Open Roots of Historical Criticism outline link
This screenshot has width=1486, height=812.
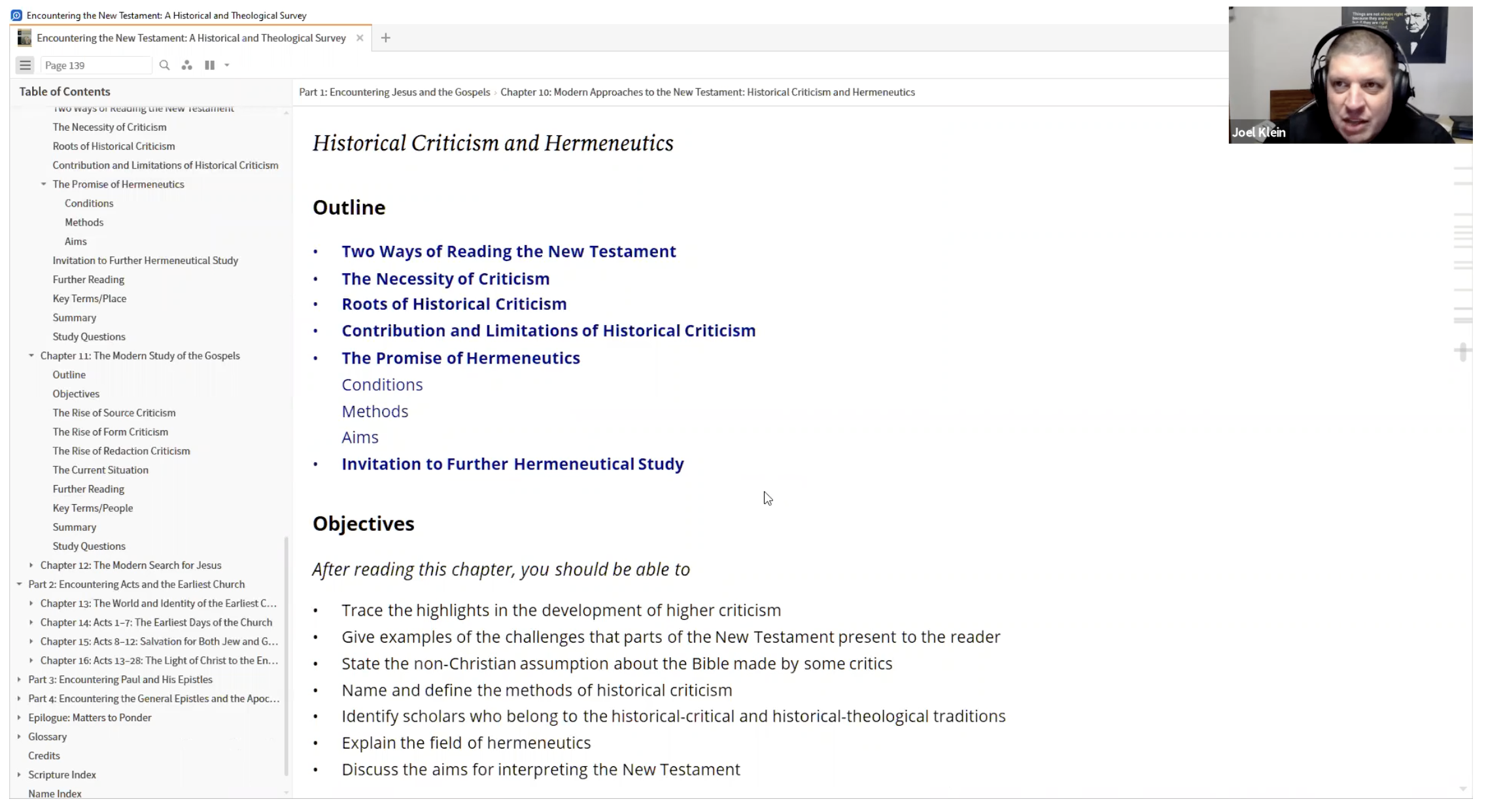tap(454, 304)
